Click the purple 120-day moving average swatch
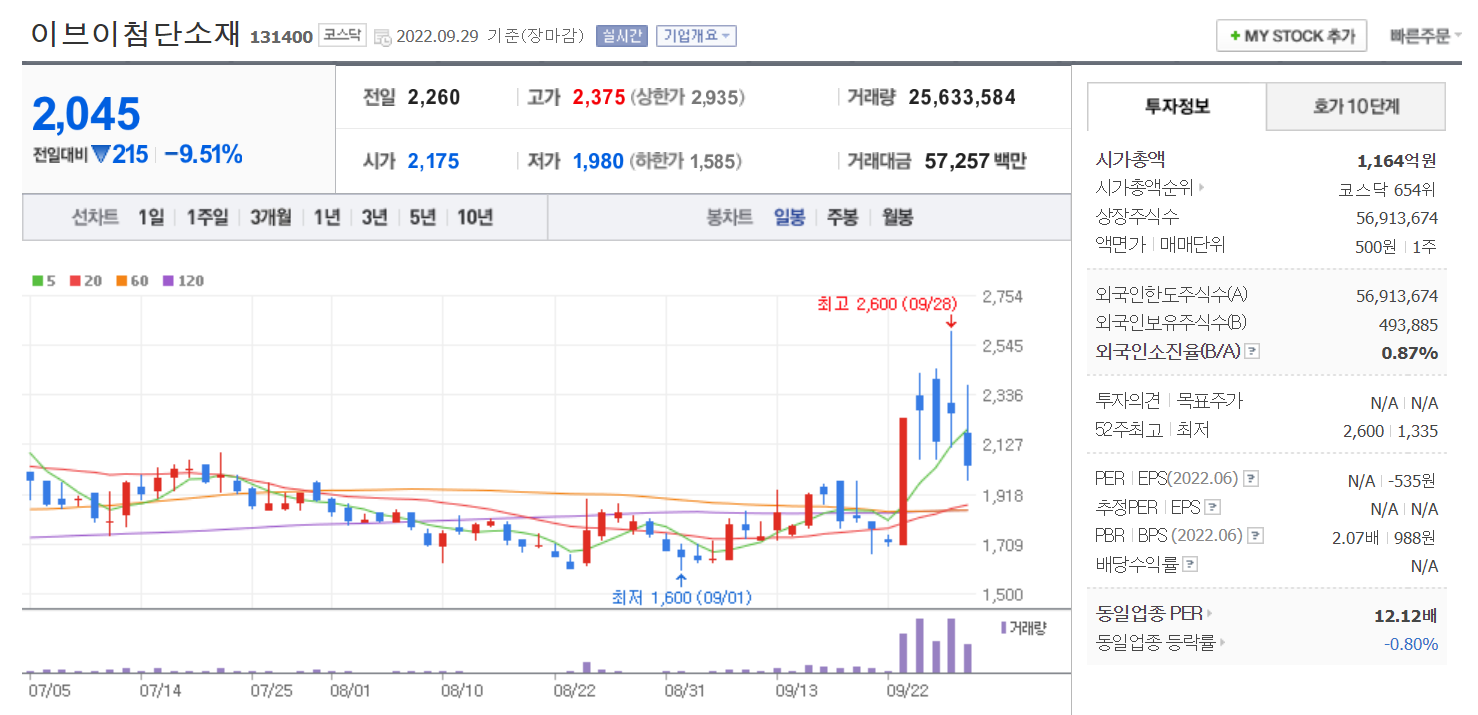The width and height of the screenshot is (1478, 715). [x=168, y=281]
